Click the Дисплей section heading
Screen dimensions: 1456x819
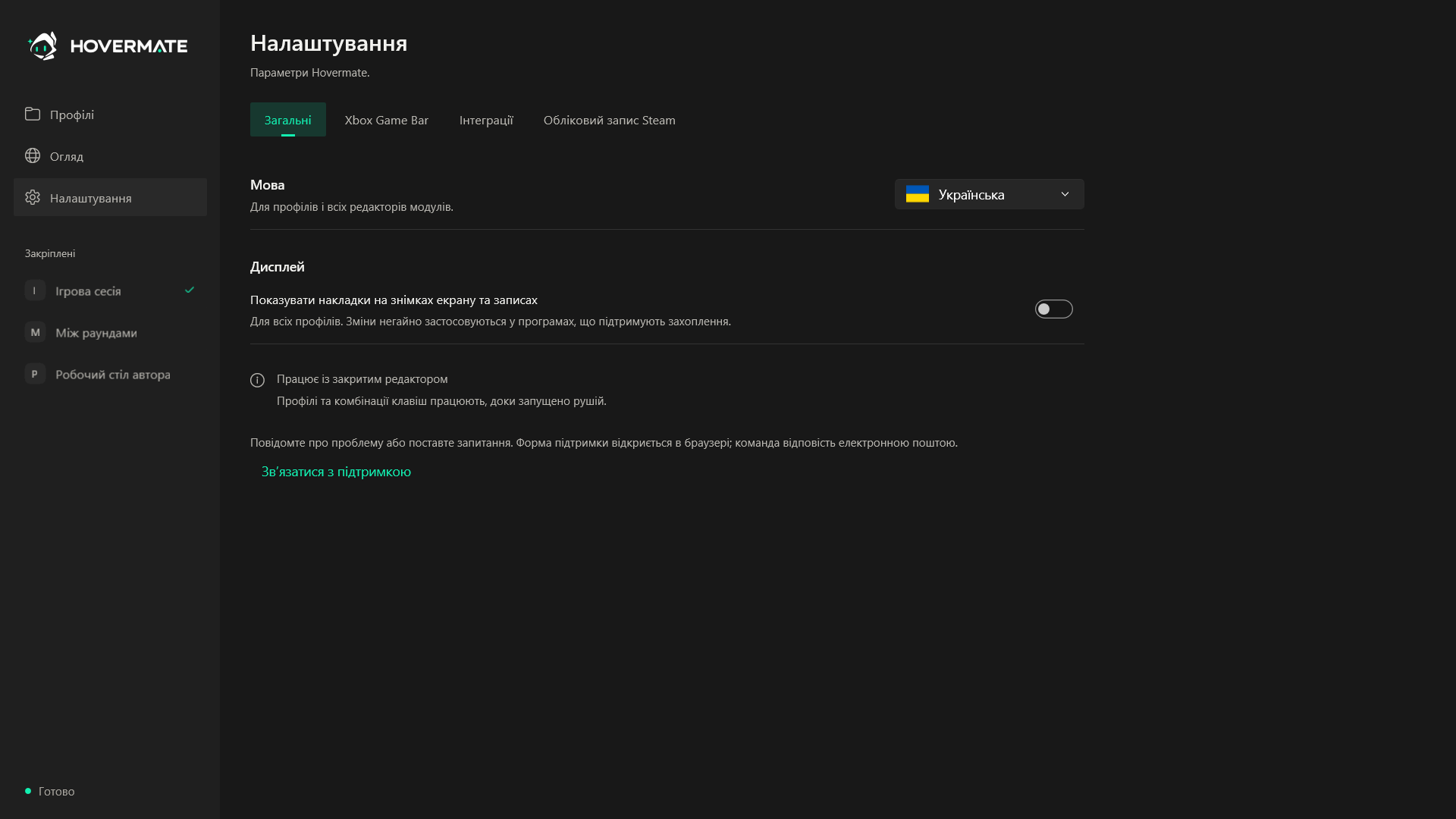pos(278,267)
